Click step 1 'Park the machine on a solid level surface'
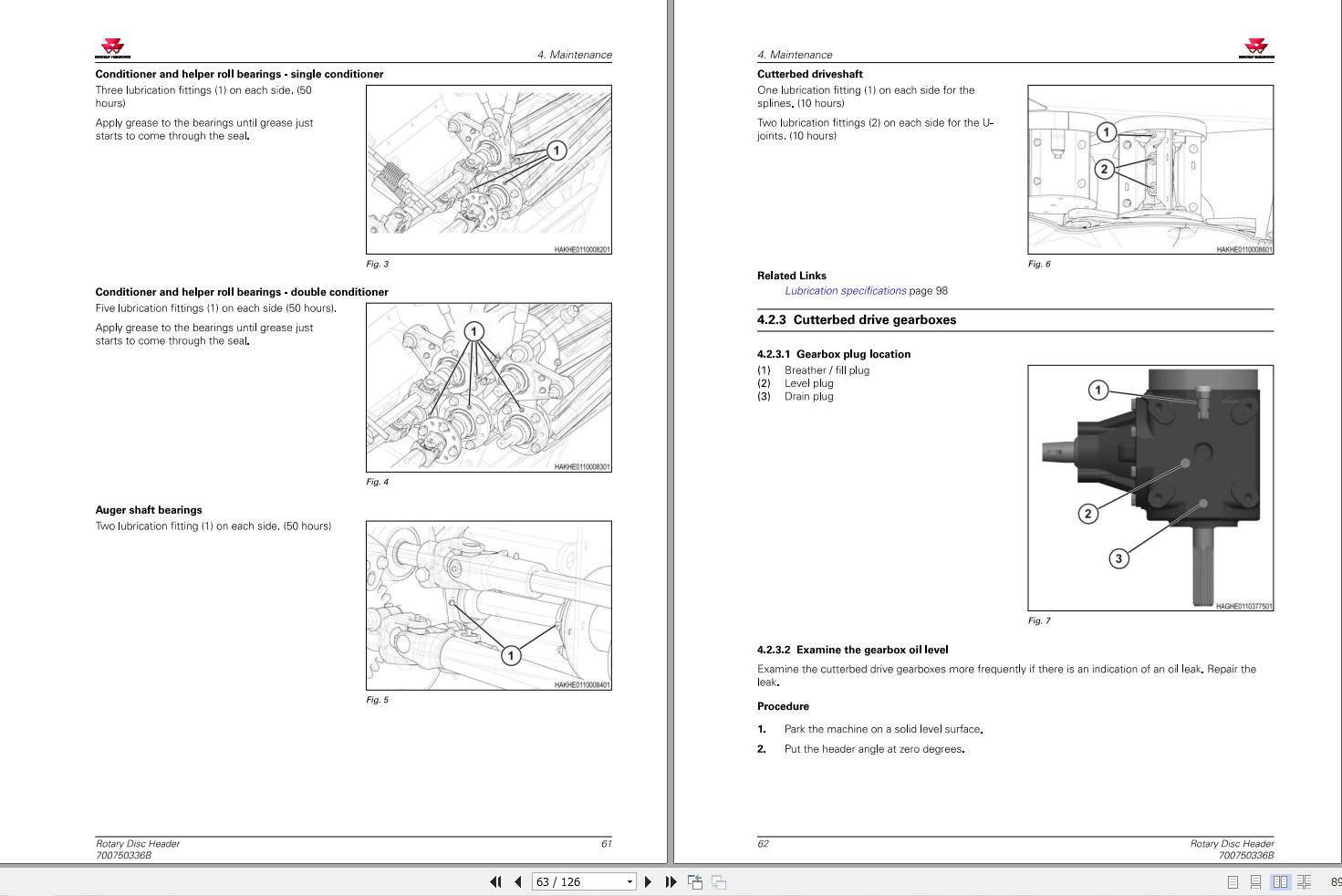 [883, 729]
